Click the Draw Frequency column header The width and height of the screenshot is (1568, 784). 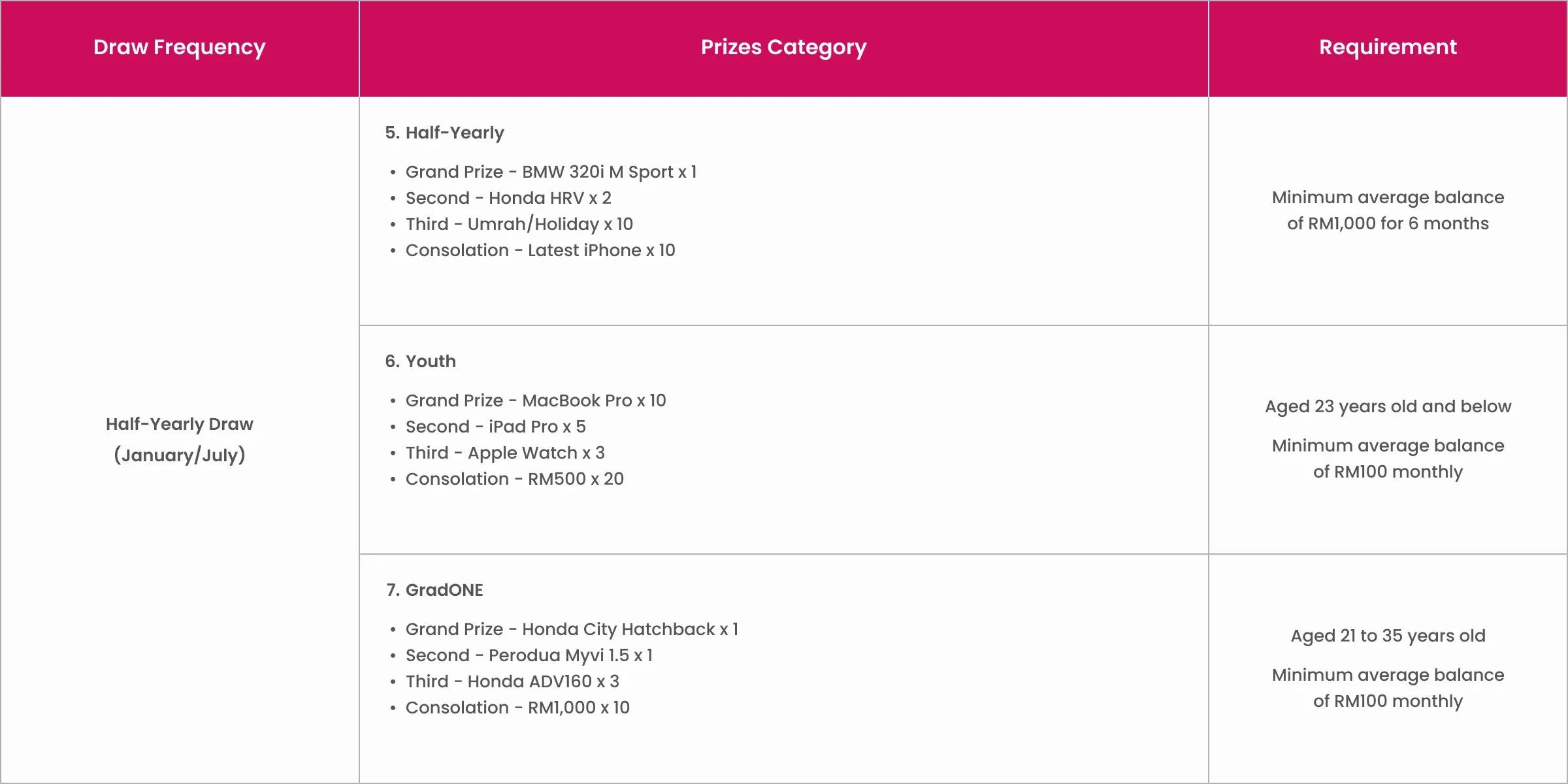coord(180,48)
